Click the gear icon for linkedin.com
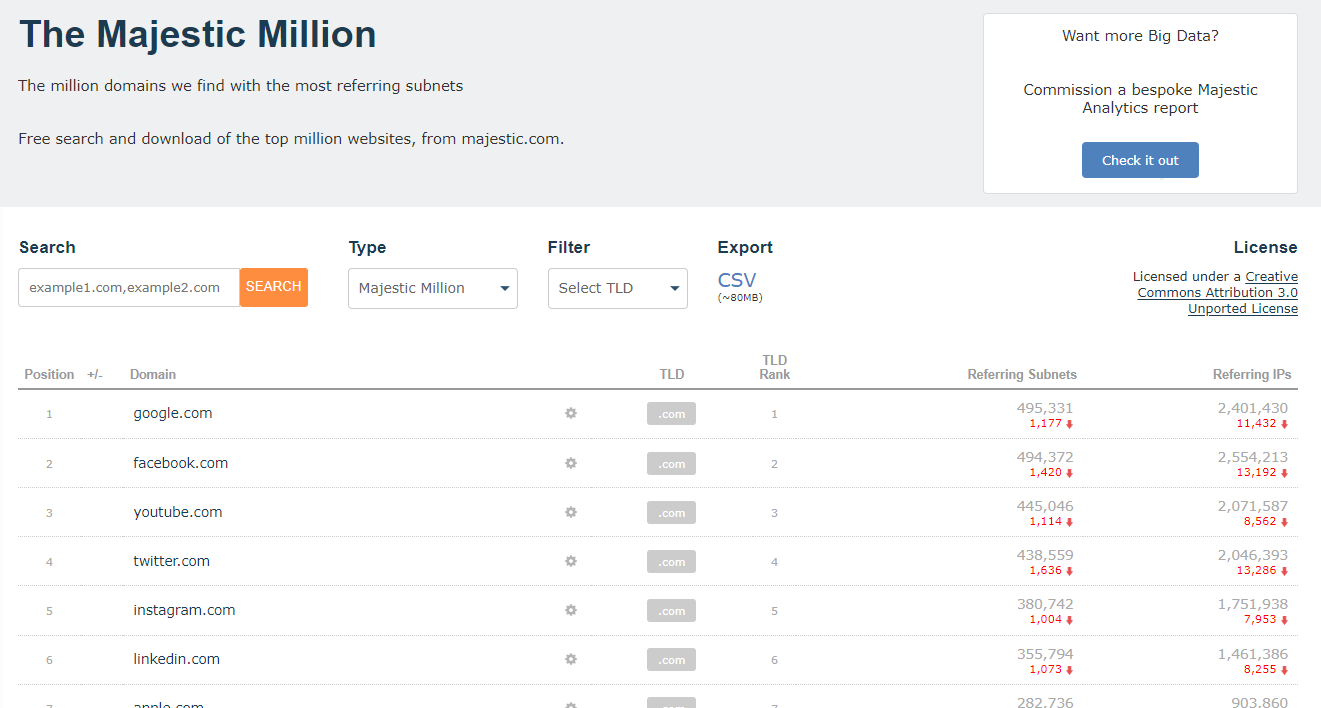 click(571, 659)
